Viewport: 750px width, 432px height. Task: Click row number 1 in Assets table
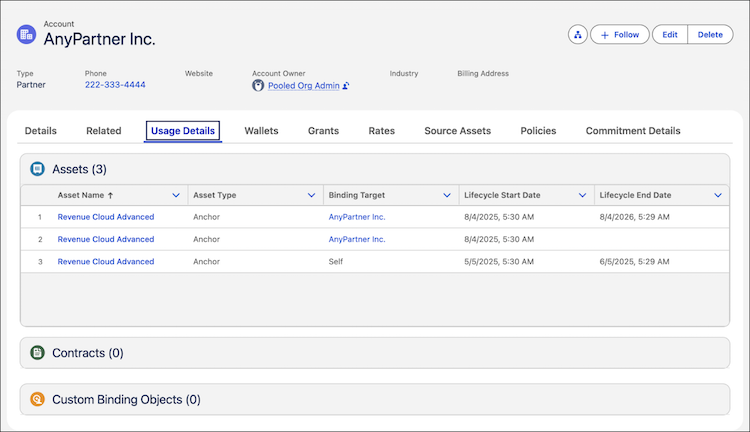[x=40, y=217]
